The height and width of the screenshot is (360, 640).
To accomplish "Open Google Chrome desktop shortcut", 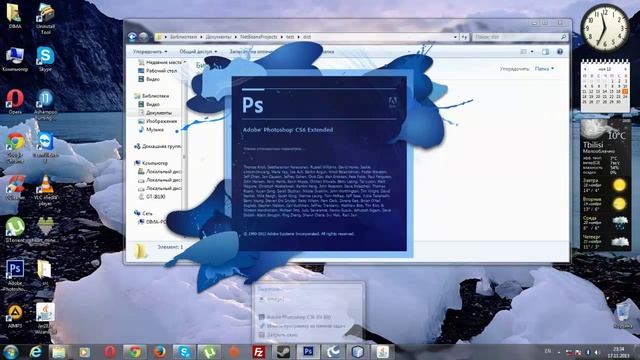I will (x=15, y=147).
